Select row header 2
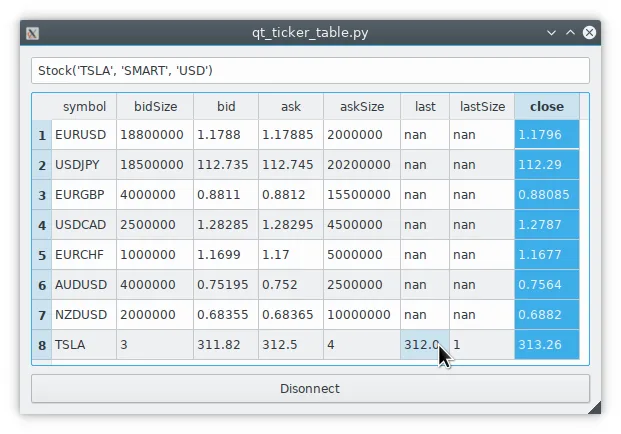 point(42,165)
